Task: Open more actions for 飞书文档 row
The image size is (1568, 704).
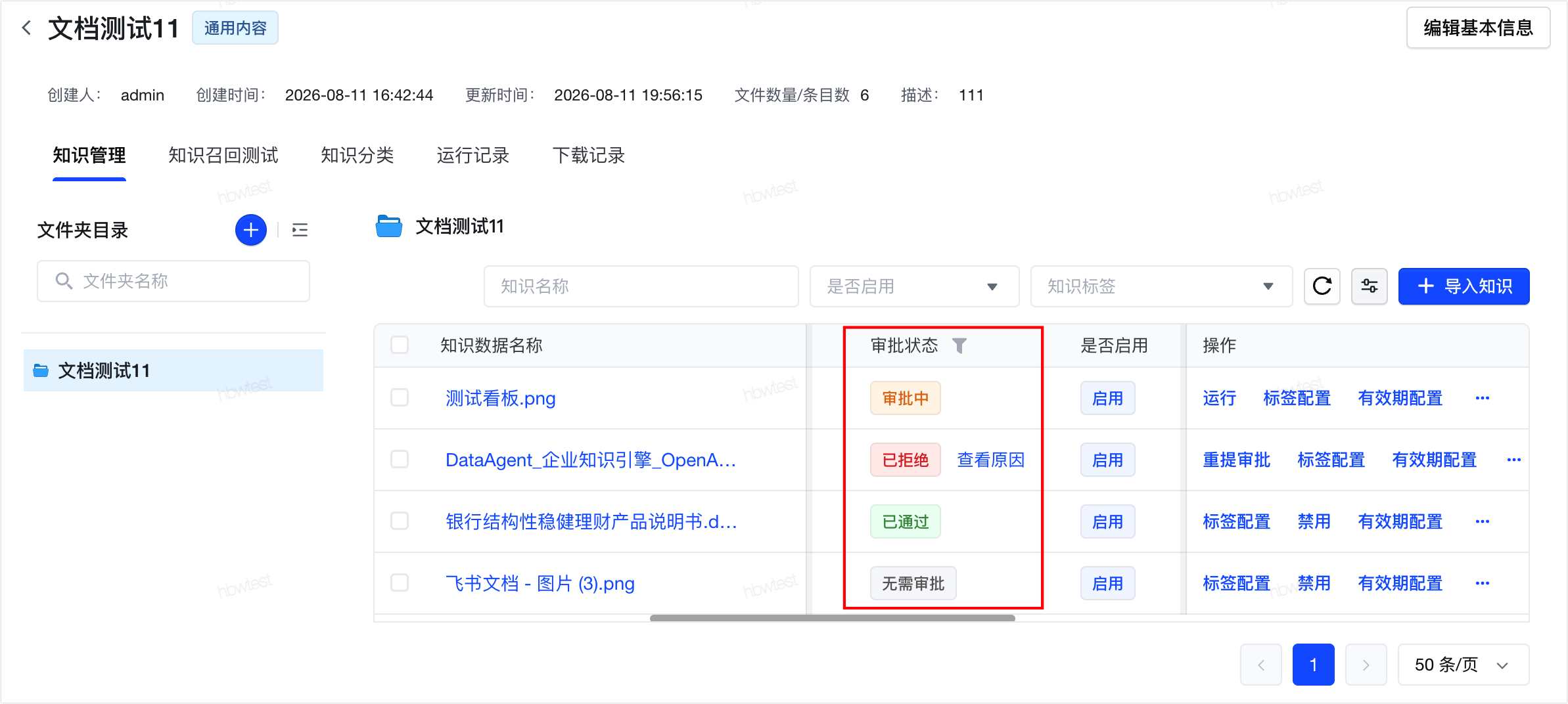Action: coord(1483,583)
